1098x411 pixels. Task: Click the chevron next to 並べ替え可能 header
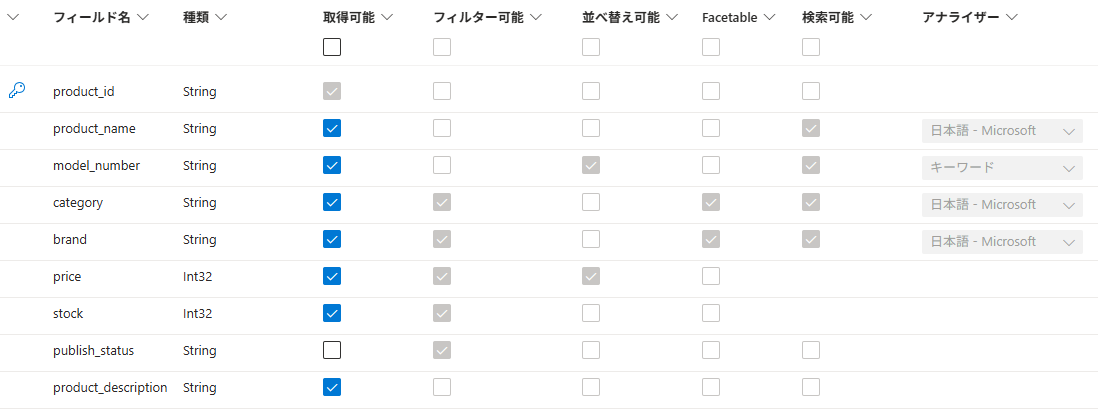(x=673, y=17)
